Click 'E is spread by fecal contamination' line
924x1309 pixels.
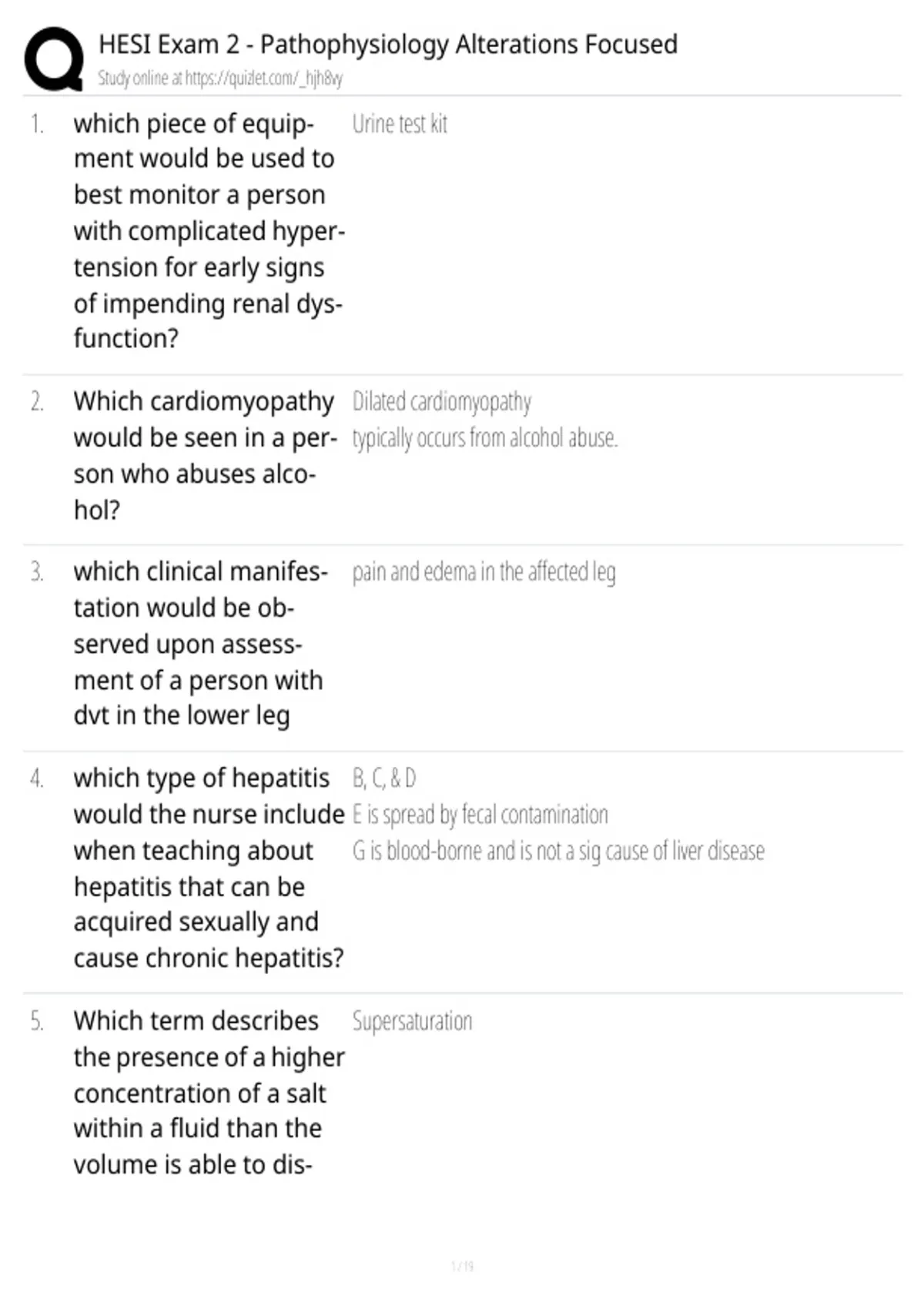tap(480, 815)
